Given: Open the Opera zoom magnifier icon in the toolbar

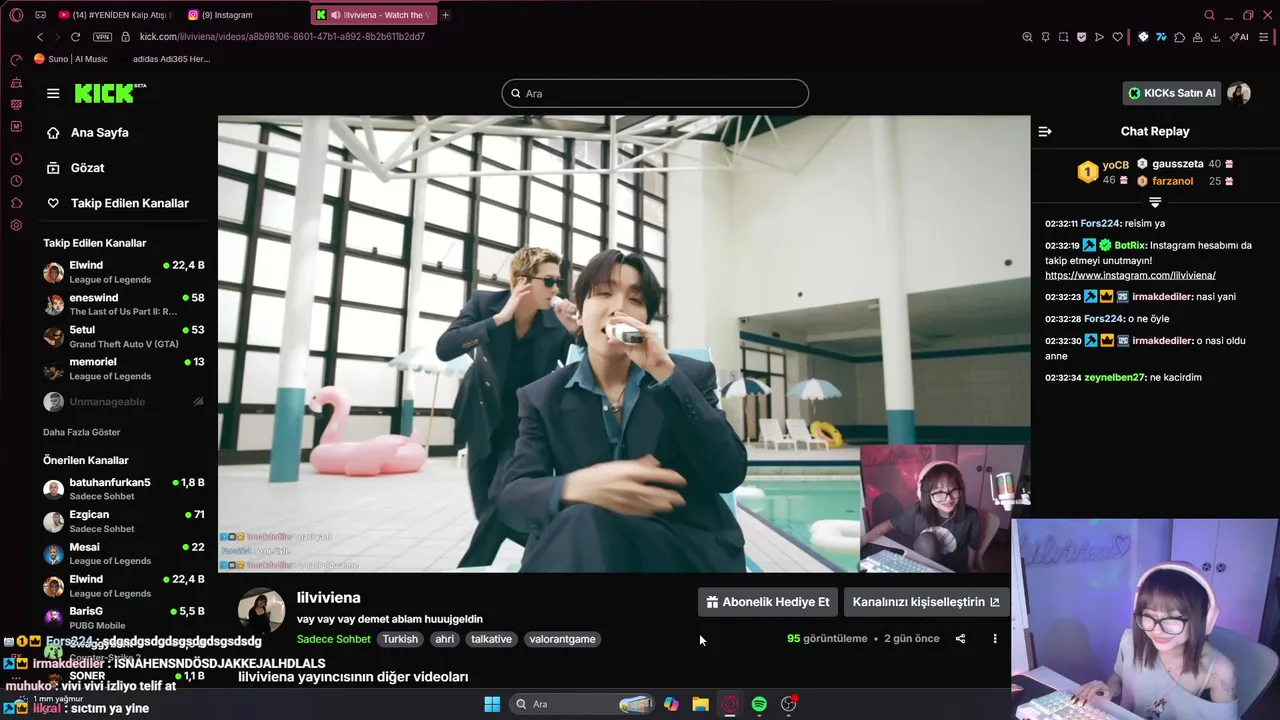Looking at the screenshot, I should pos(1027,37).
